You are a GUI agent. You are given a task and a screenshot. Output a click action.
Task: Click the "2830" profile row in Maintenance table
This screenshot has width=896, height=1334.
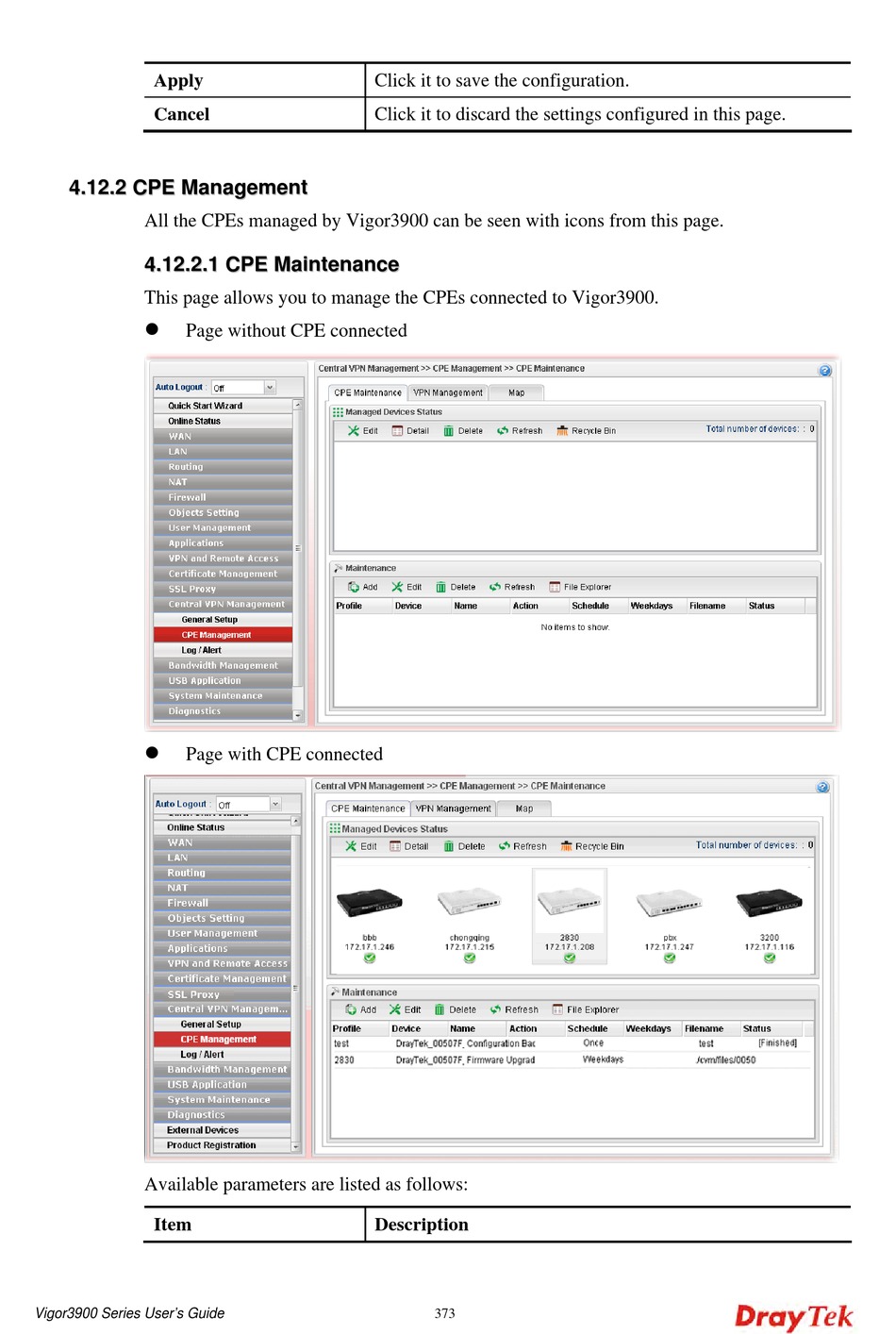click(x=571, y=1060)
